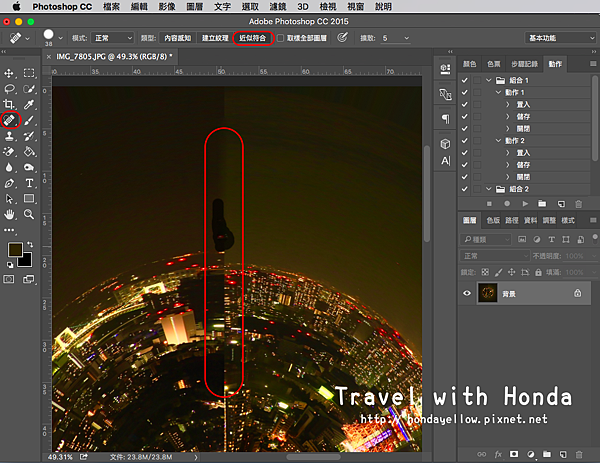The height and width of the screenshot is (463, 600).
Task: Toggle checkmark for 組合 2 action set
Action: (465, 189)
